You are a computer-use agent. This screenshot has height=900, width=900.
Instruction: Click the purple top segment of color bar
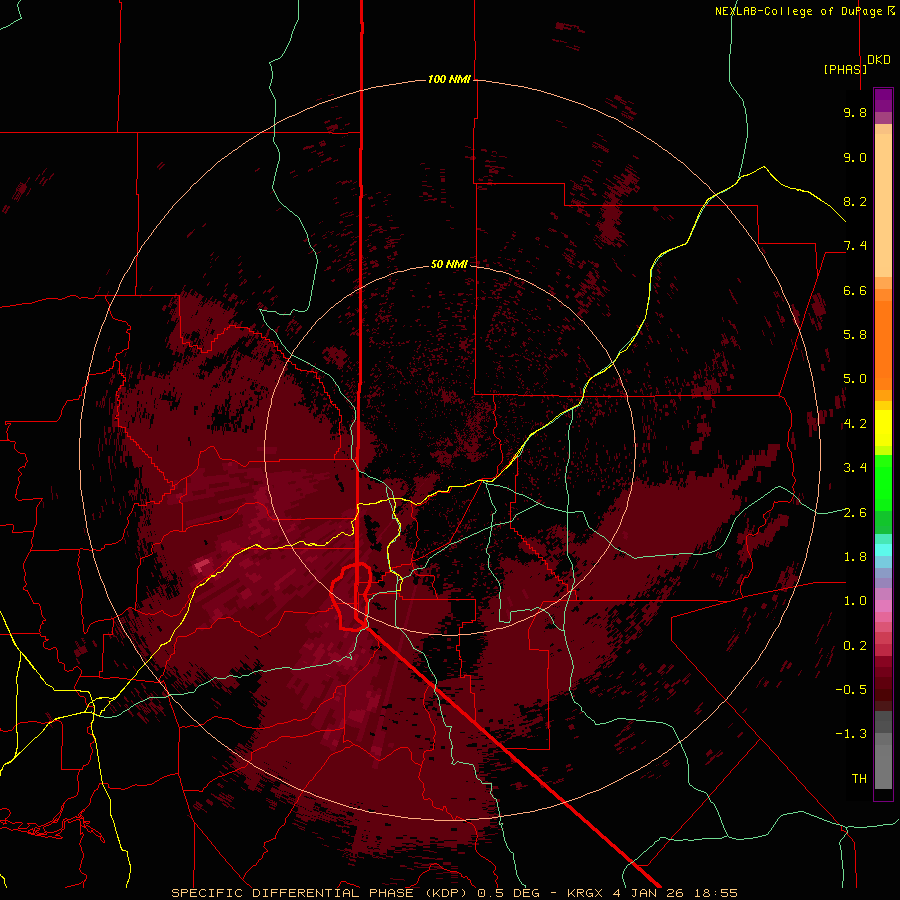883,101
